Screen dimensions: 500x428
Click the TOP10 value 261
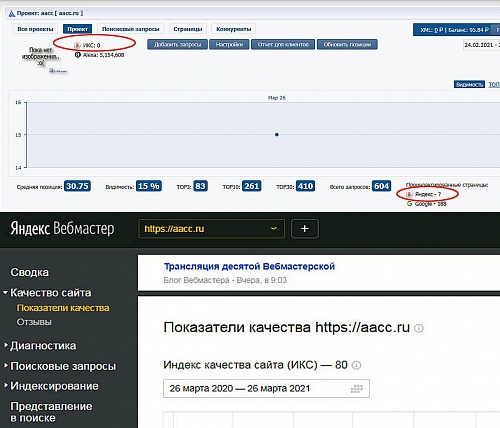point(252,186)
